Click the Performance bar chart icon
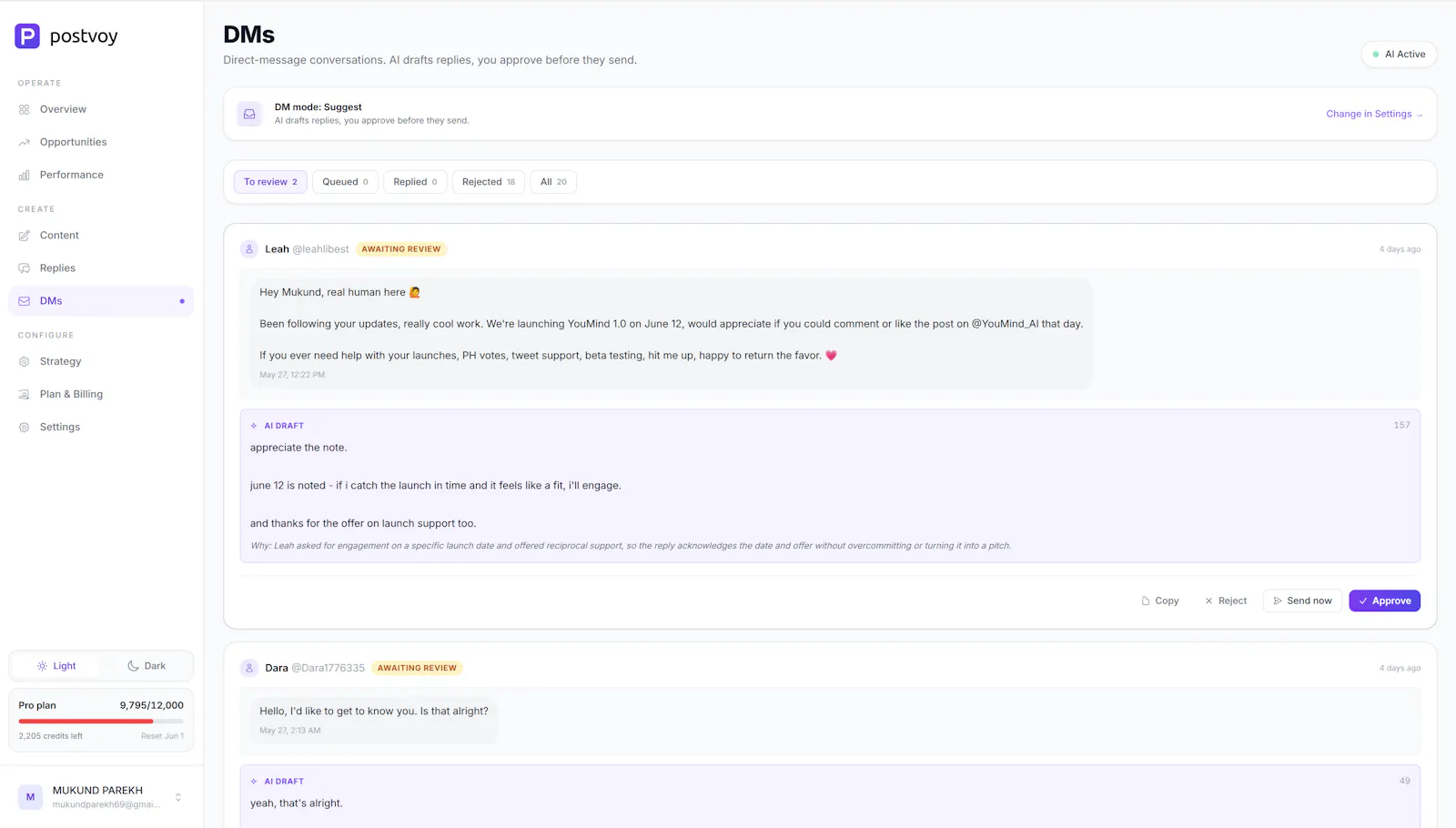The width and height of the screenshot is (1456, 828). (25, 175)
